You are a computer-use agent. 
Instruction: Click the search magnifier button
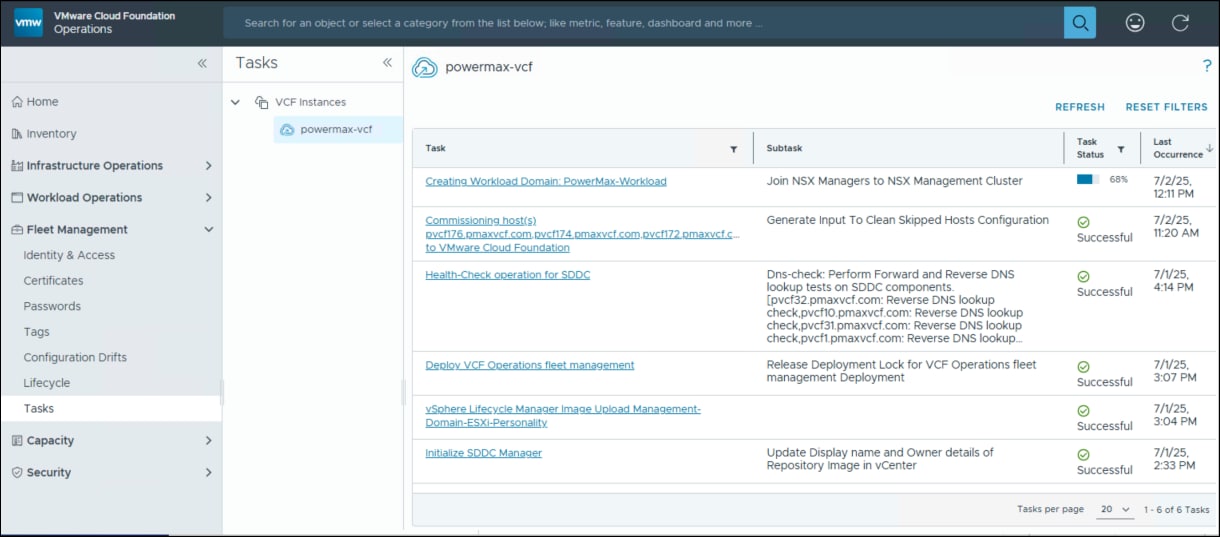point(1079,22)
